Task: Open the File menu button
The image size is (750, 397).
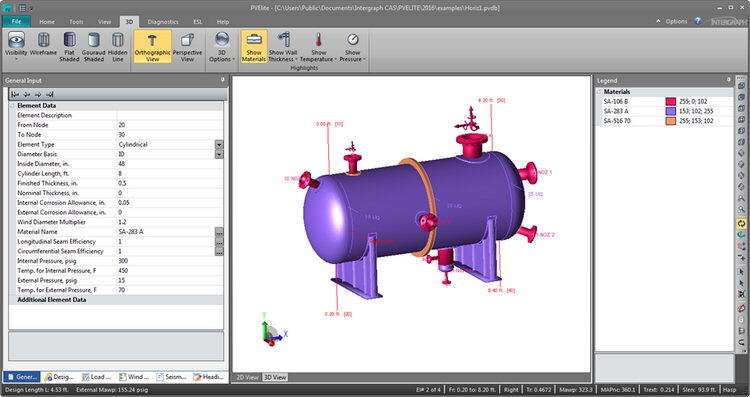Action: (17, 21)
